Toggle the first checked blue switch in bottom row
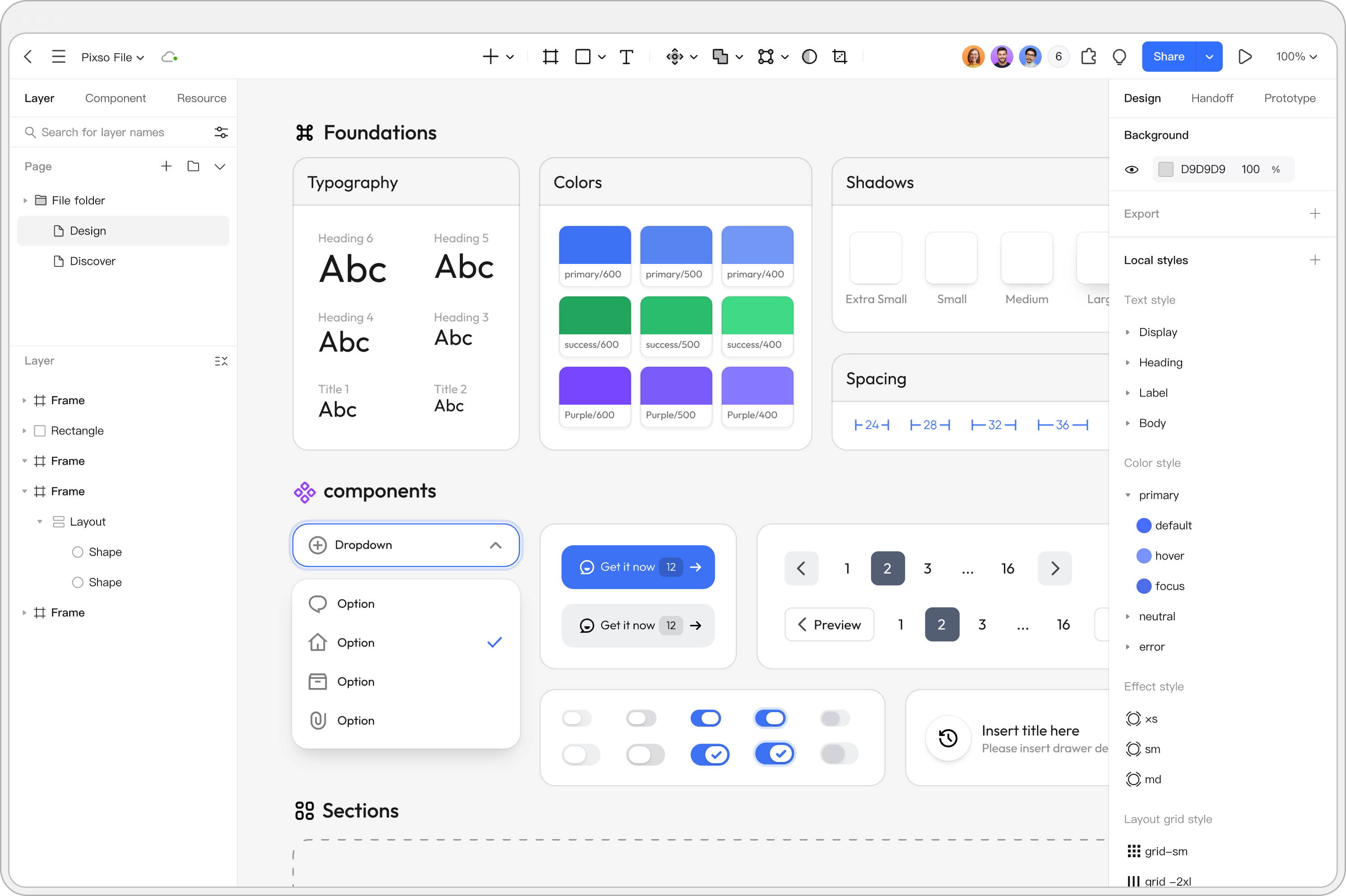Screen dimensions: 1346x896 coord(710,754)
